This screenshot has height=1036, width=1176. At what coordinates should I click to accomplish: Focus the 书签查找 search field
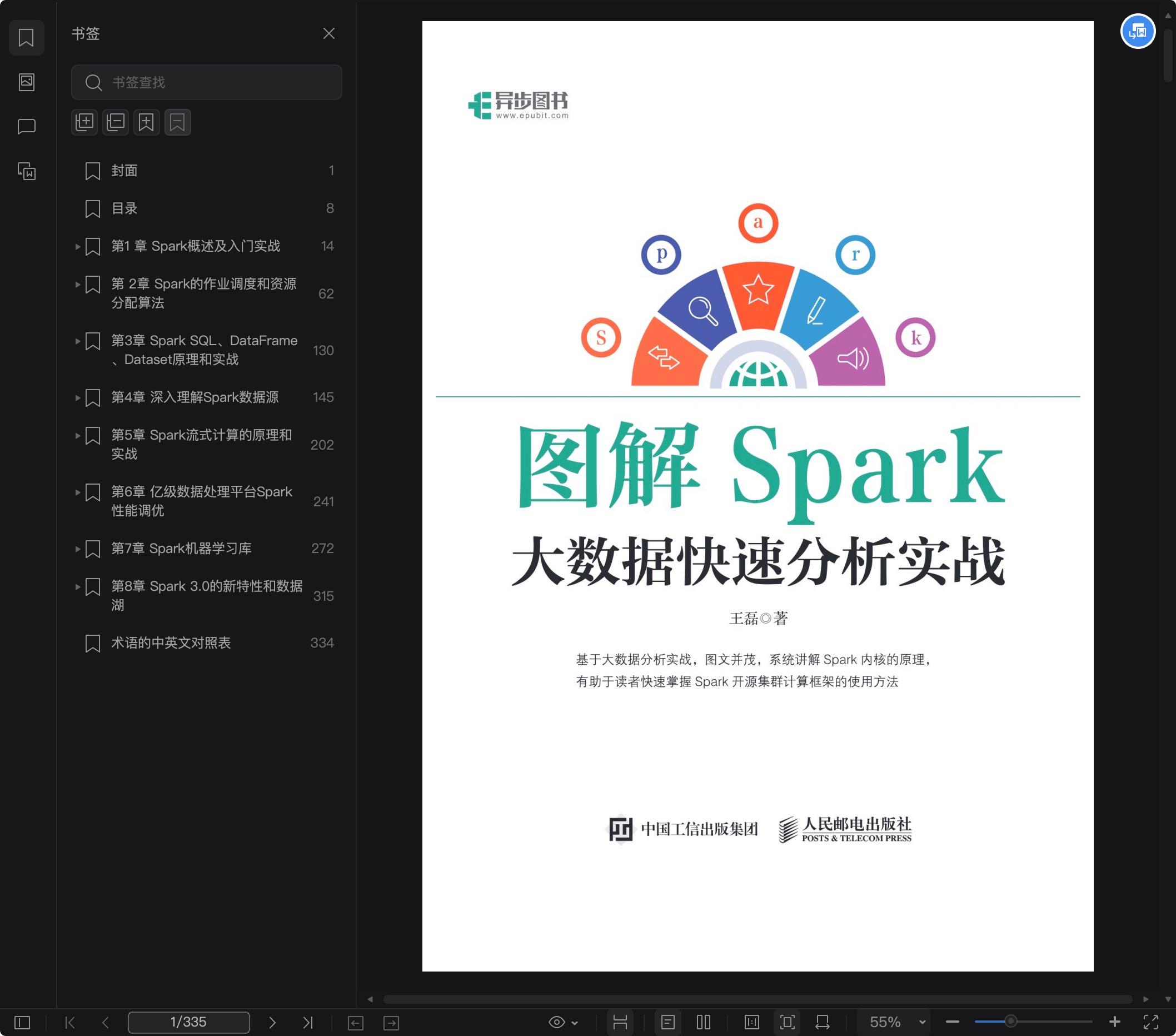pos(207,82)
